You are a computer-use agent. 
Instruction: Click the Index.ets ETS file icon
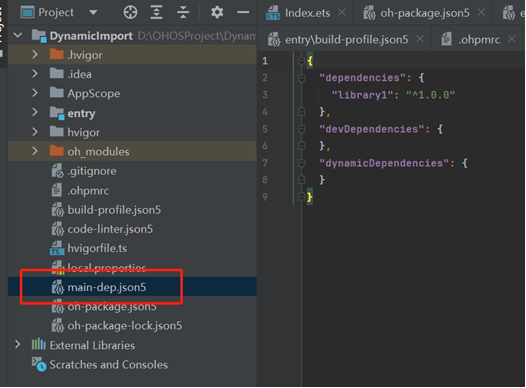tap(273, 13)
